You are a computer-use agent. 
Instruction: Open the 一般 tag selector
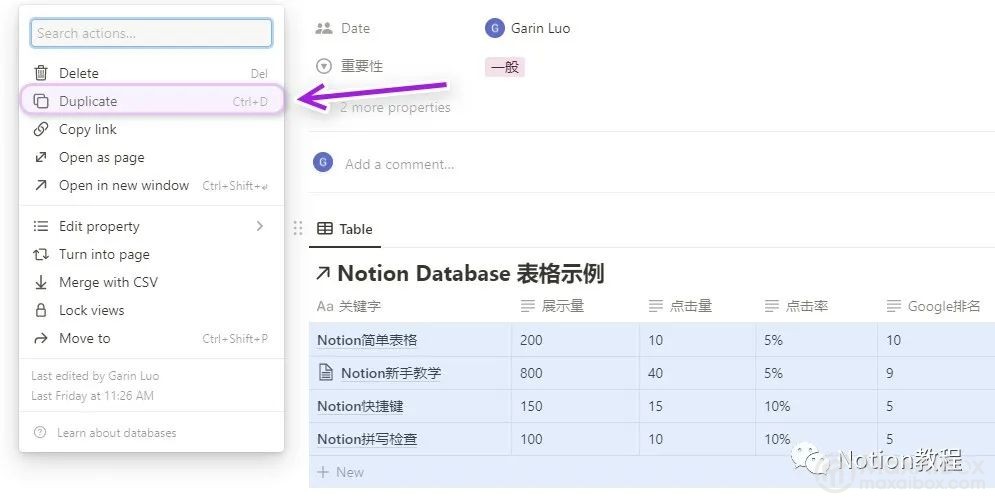tap(505, 67)
